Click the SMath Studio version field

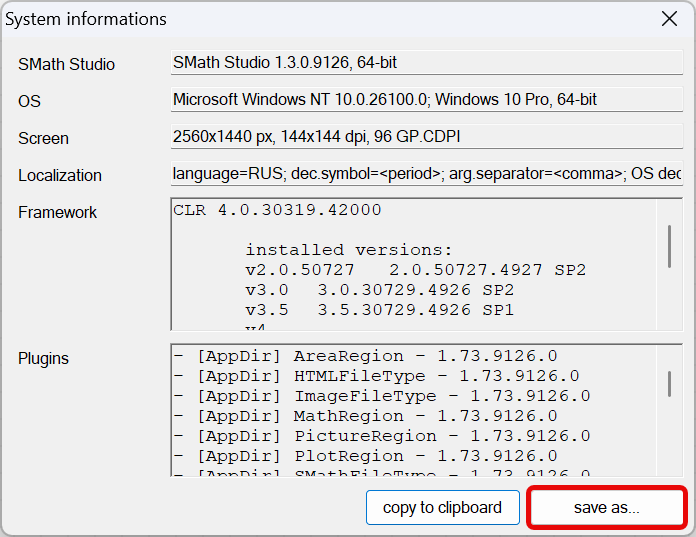(x=427, y=63)
